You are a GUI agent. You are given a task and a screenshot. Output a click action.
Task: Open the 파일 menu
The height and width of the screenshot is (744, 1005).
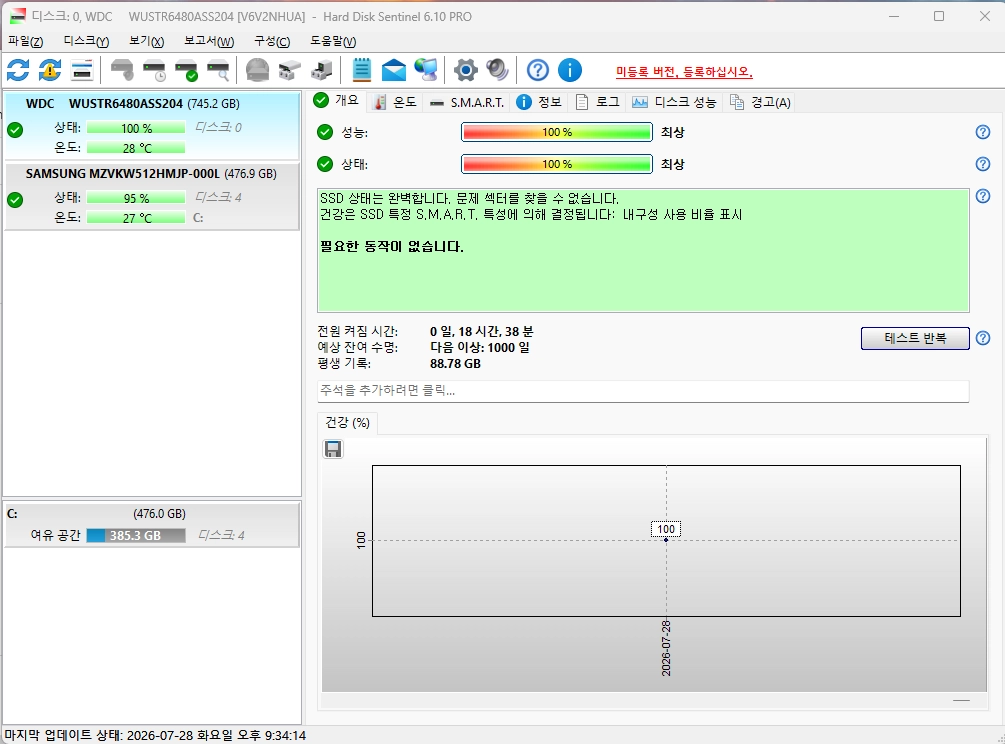26,41
